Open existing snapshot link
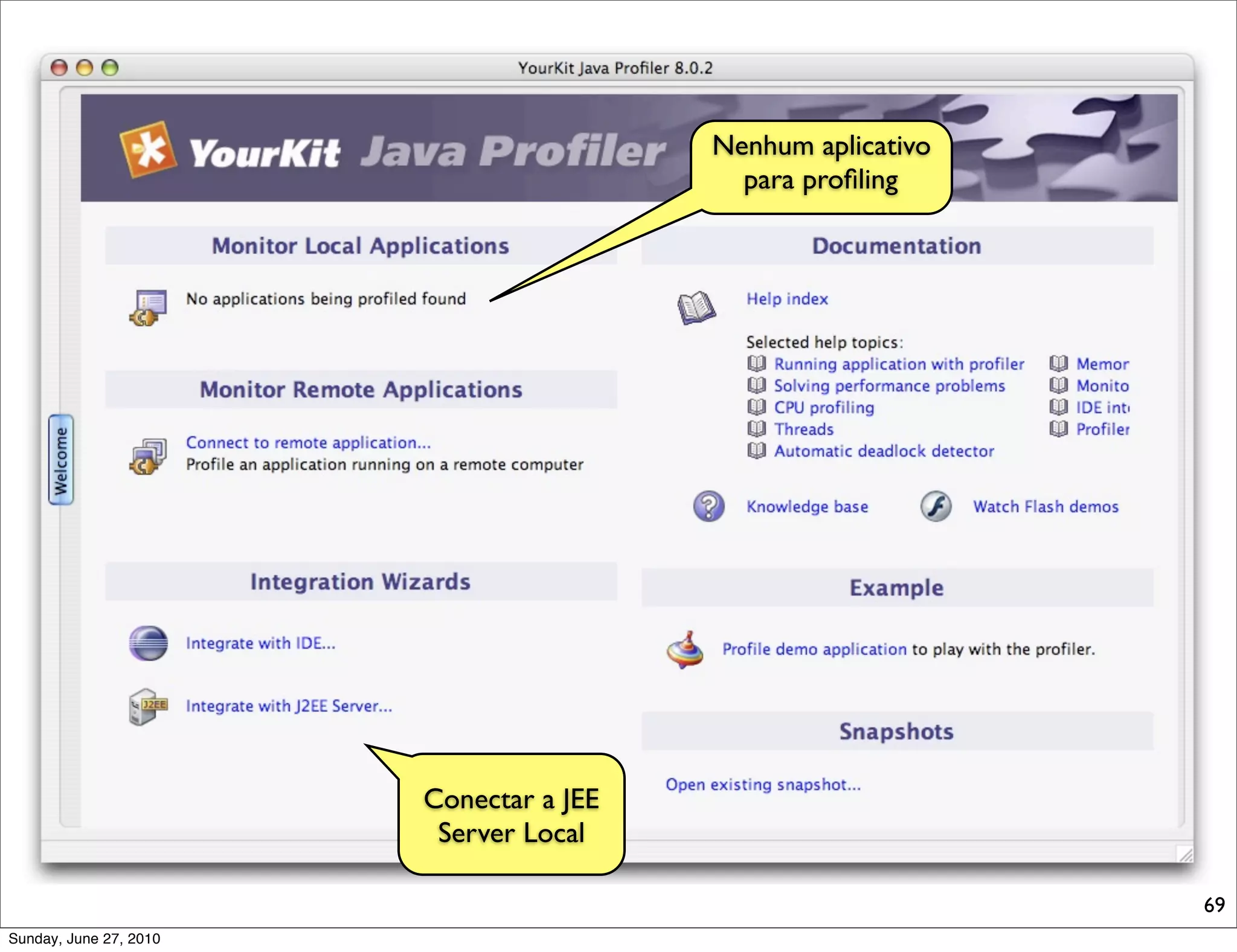 click(763, 785)
